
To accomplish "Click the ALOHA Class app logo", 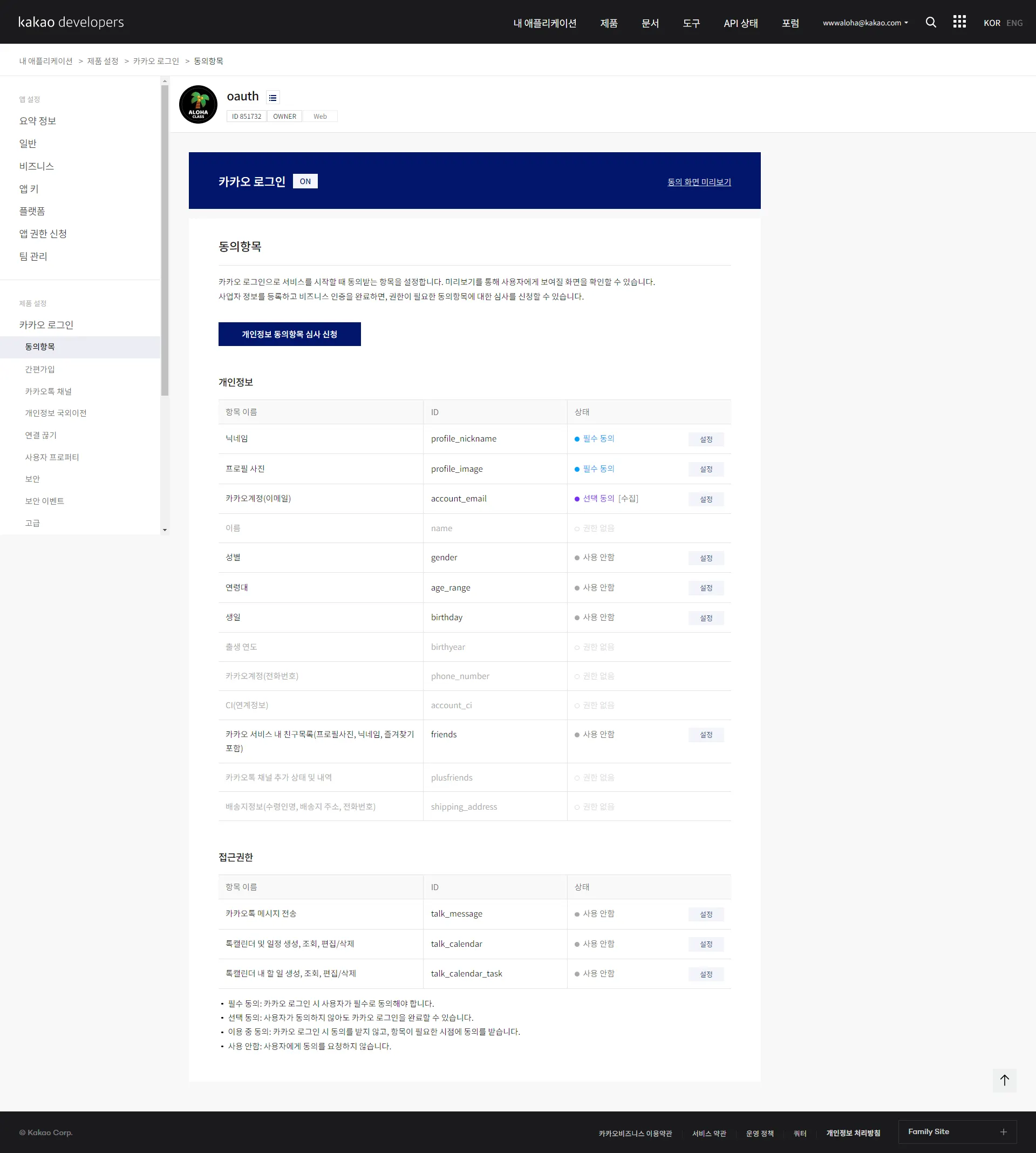I will click(x=198, y=105).
